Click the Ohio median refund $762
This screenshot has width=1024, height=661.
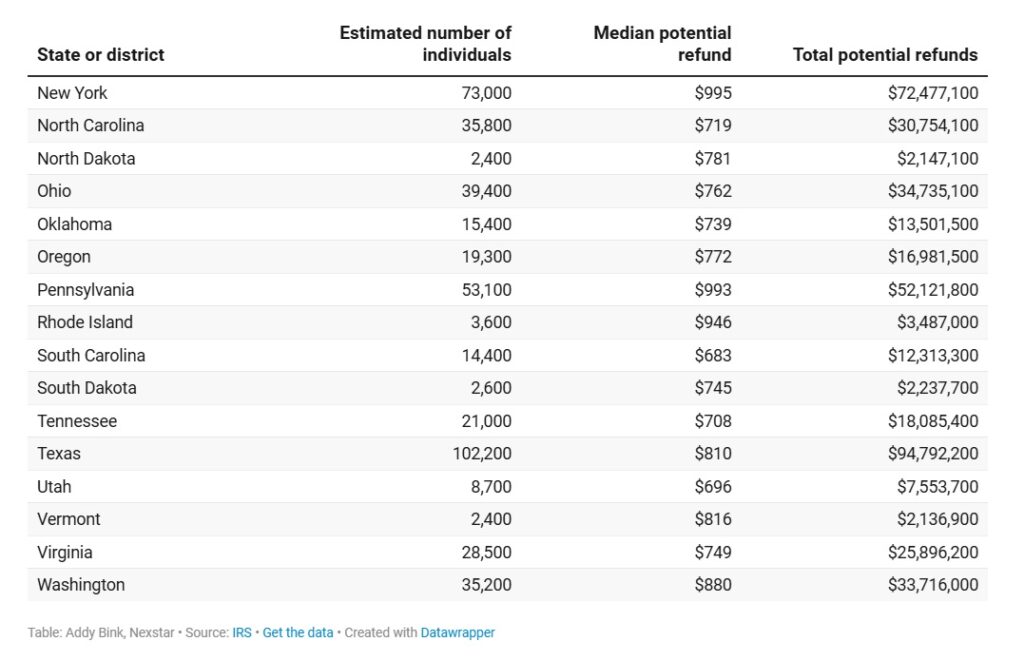pyautogui.click(x=713, y=191)
